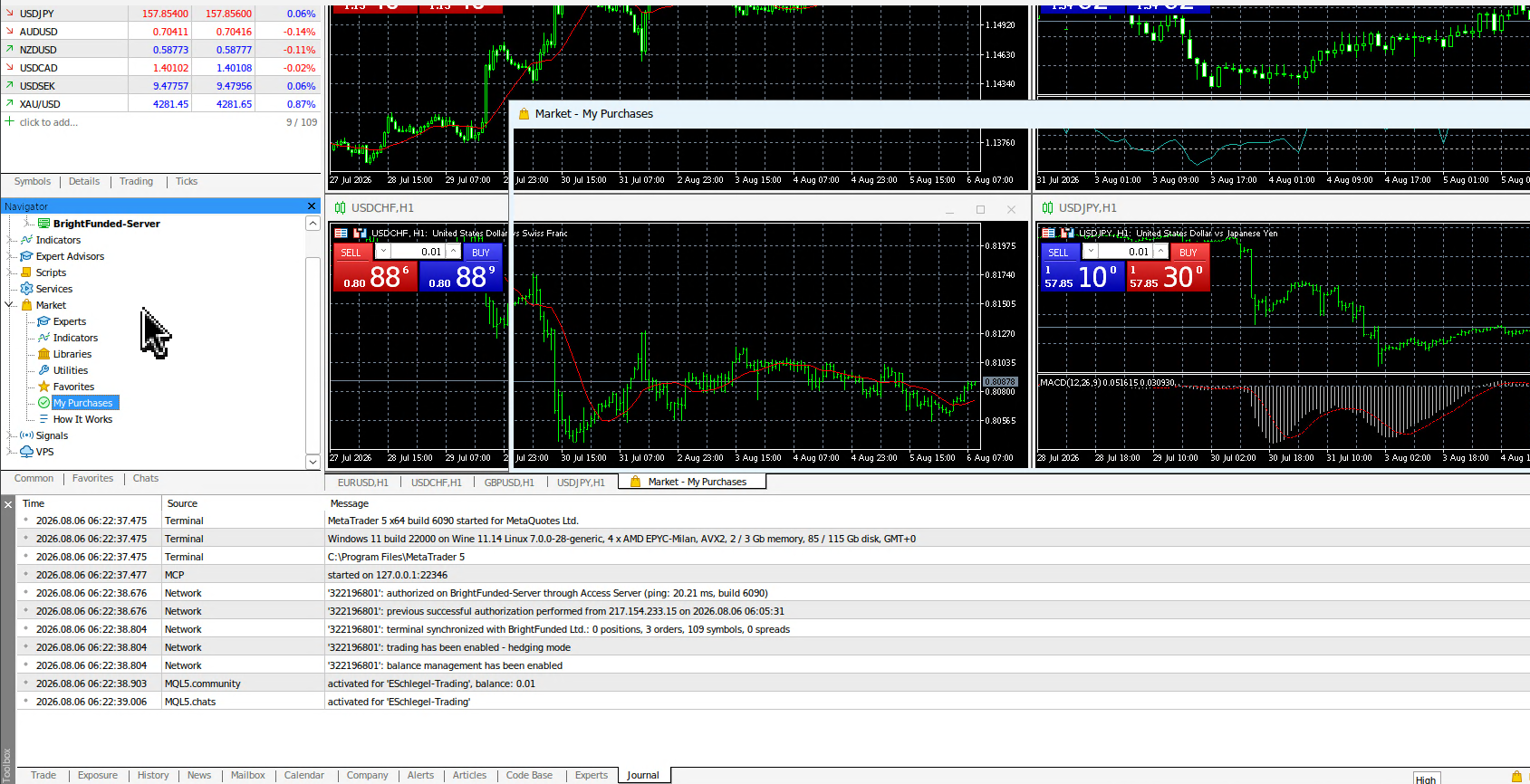
Task: Close the Toolbox panel with its X
Action: point(8,503)
